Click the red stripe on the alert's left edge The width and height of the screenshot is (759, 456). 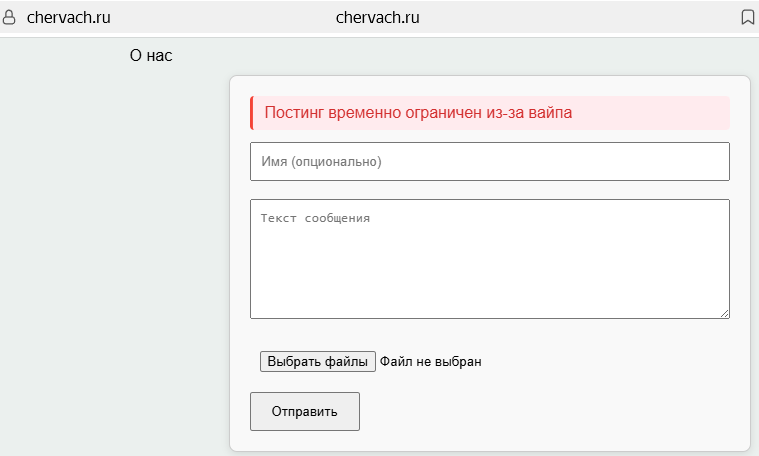click(x=252, y=113)
